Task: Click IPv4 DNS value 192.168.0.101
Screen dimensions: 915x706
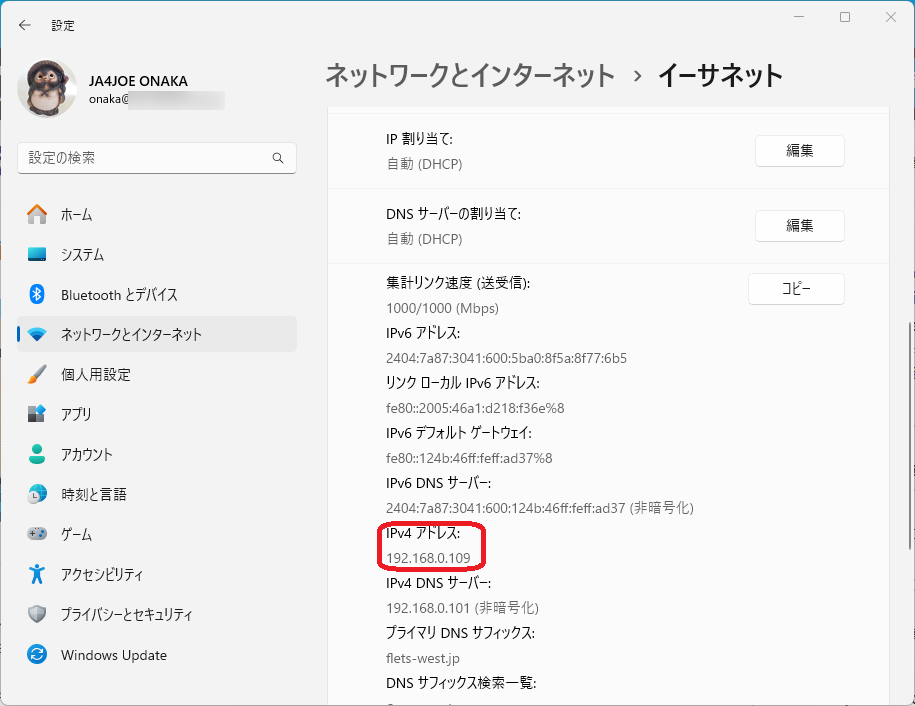Action: click(428, 608)
